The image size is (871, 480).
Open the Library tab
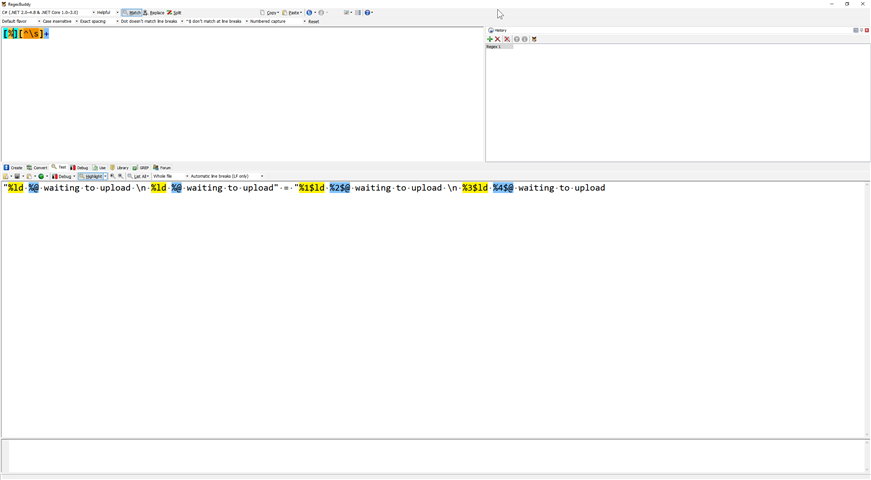click(x=119, y=167)
